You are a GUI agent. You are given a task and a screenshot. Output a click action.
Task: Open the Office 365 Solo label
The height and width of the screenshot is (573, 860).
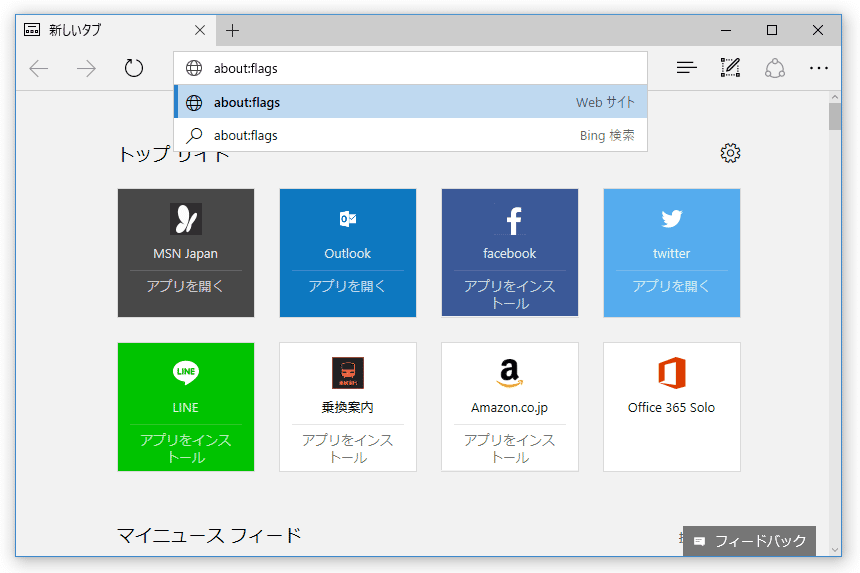(x=671, y=407)
